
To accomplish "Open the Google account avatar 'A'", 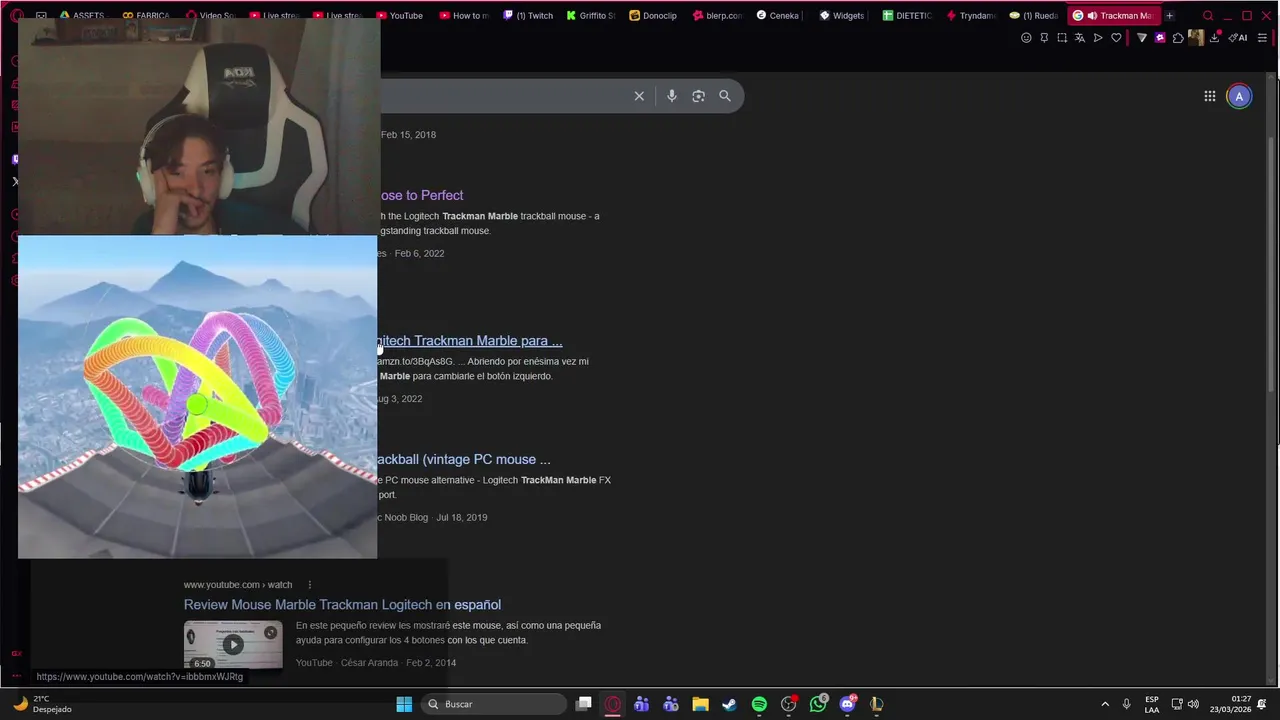I will [x=1239, y=96].
